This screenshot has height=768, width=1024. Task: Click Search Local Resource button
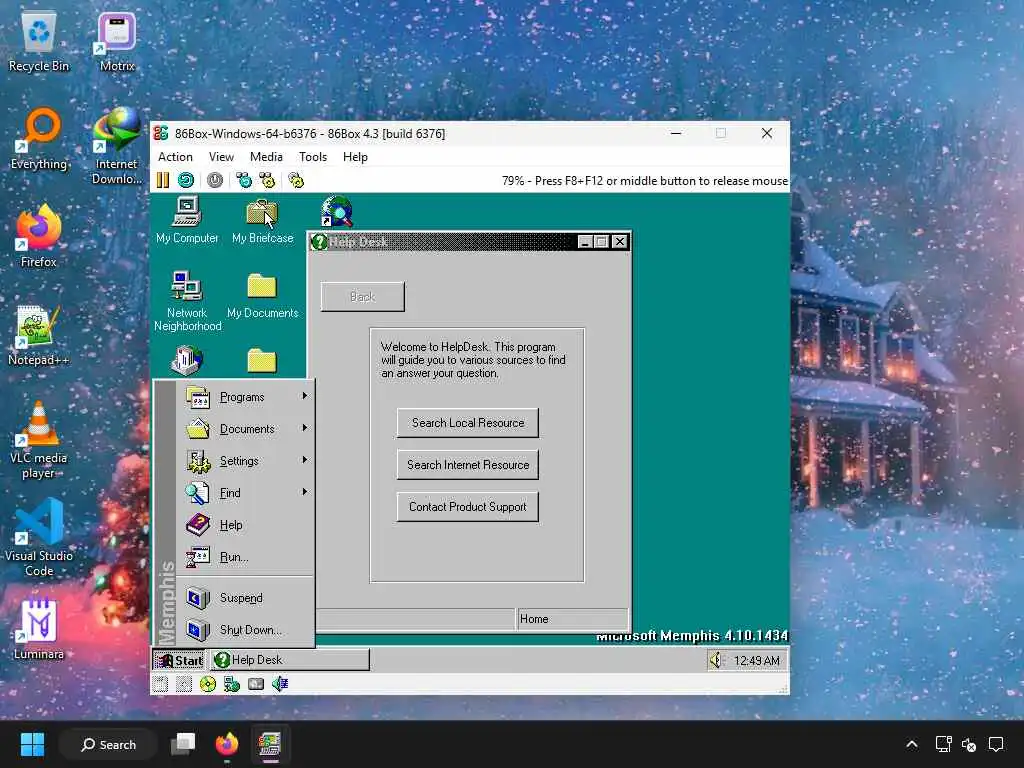coord(468,423)
